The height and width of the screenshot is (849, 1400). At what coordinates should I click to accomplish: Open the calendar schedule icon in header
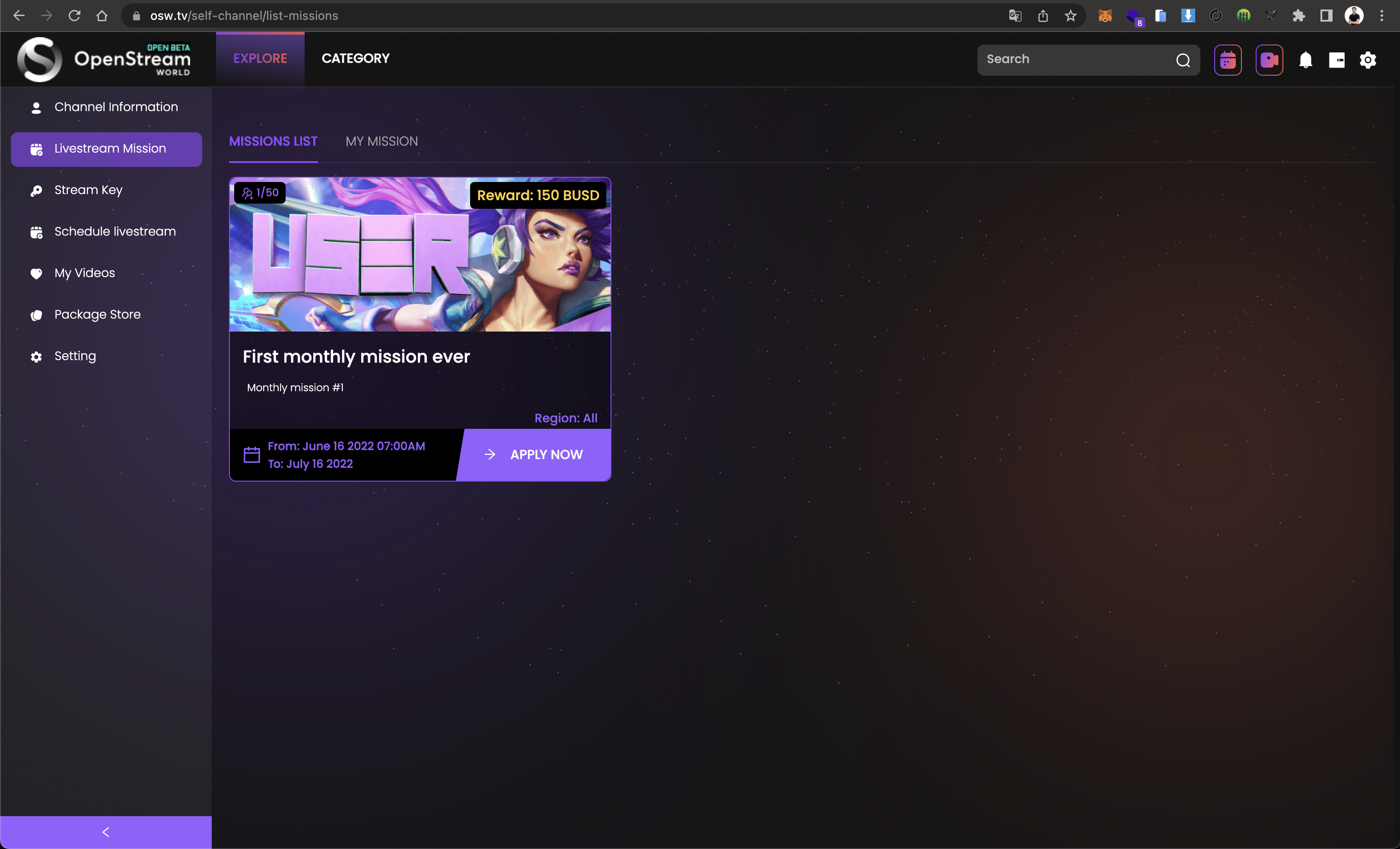tap(1228, 60)
